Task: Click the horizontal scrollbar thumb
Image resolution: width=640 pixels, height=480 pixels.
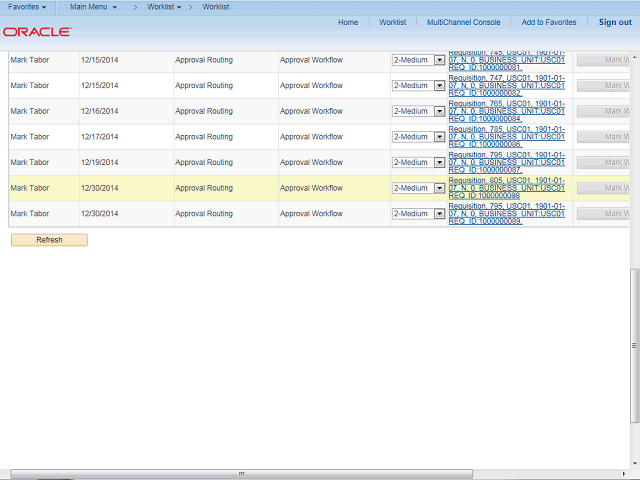Action: [x=241, y=473]
